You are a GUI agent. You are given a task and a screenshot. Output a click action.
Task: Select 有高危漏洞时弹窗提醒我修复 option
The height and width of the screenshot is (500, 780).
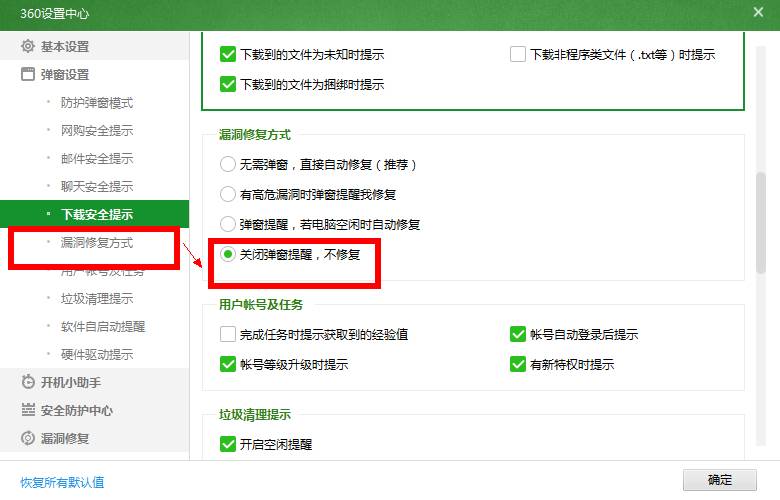coord(227,194)
